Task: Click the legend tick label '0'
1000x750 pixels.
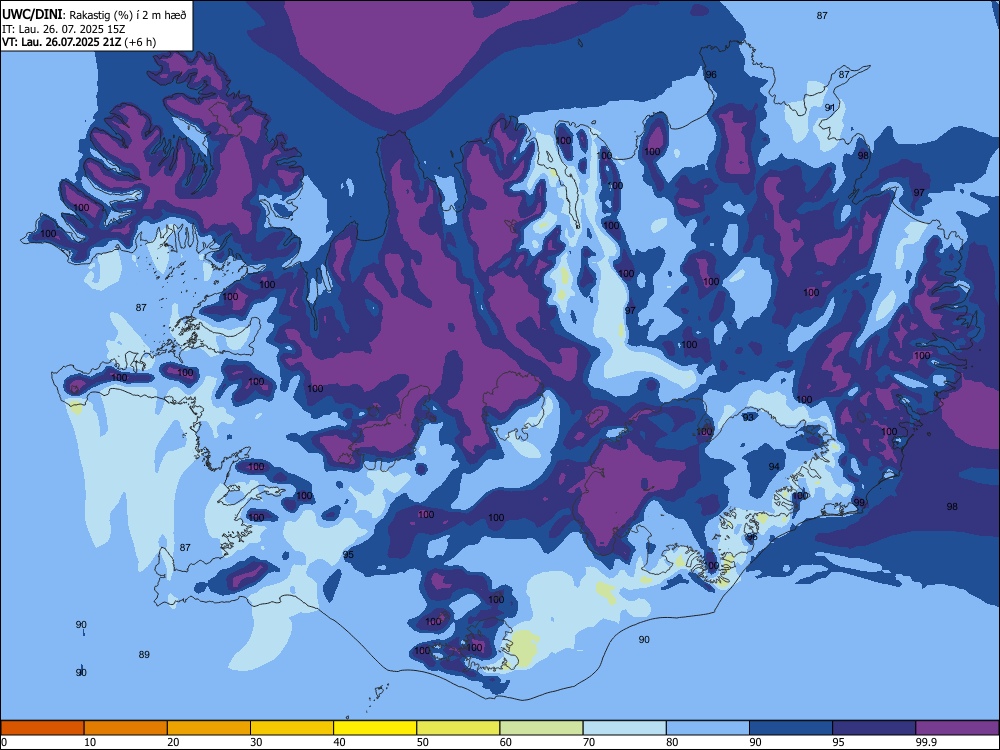Action: tap(4, 742)
